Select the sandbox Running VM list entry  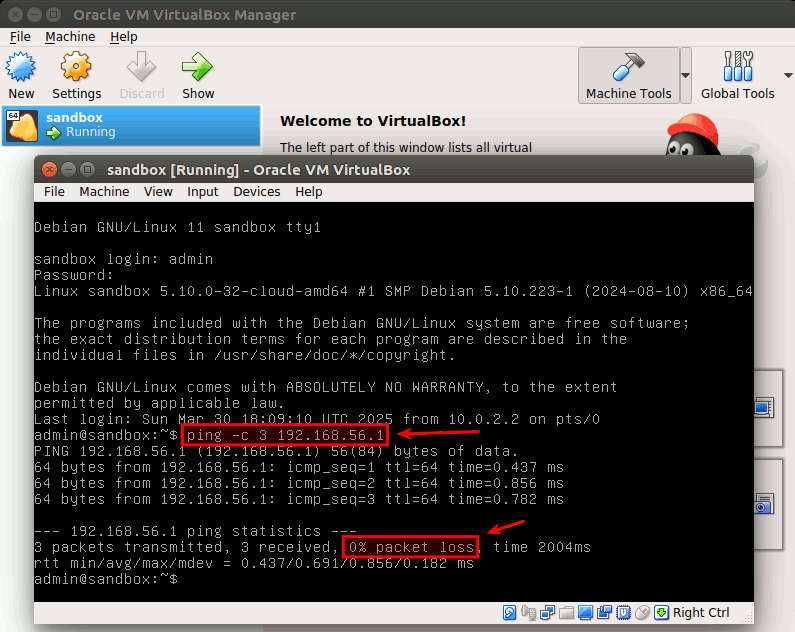click(x=132, y=126)
